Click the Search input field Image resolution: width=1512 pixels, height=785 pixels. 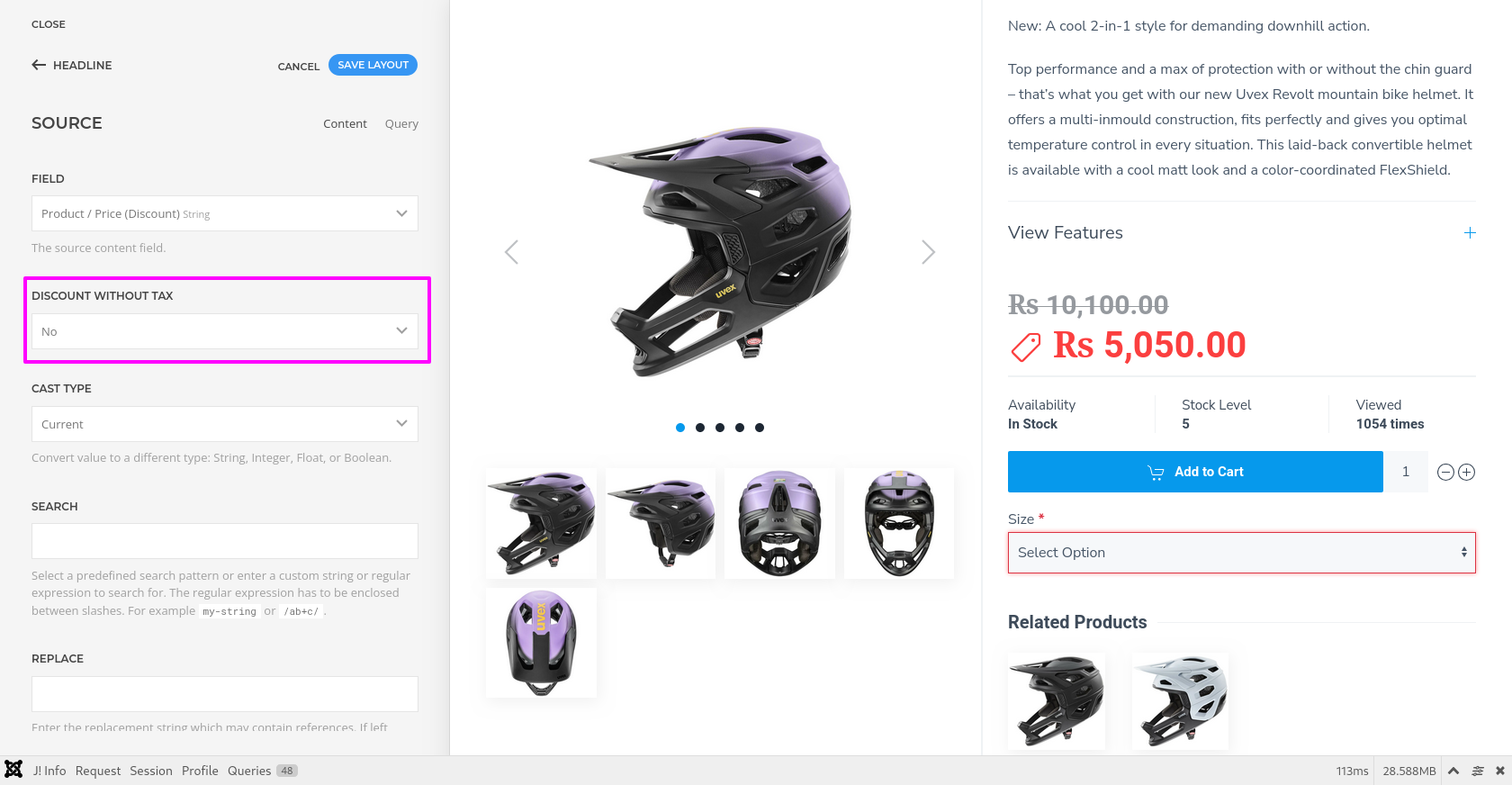[x=225, y=541]
